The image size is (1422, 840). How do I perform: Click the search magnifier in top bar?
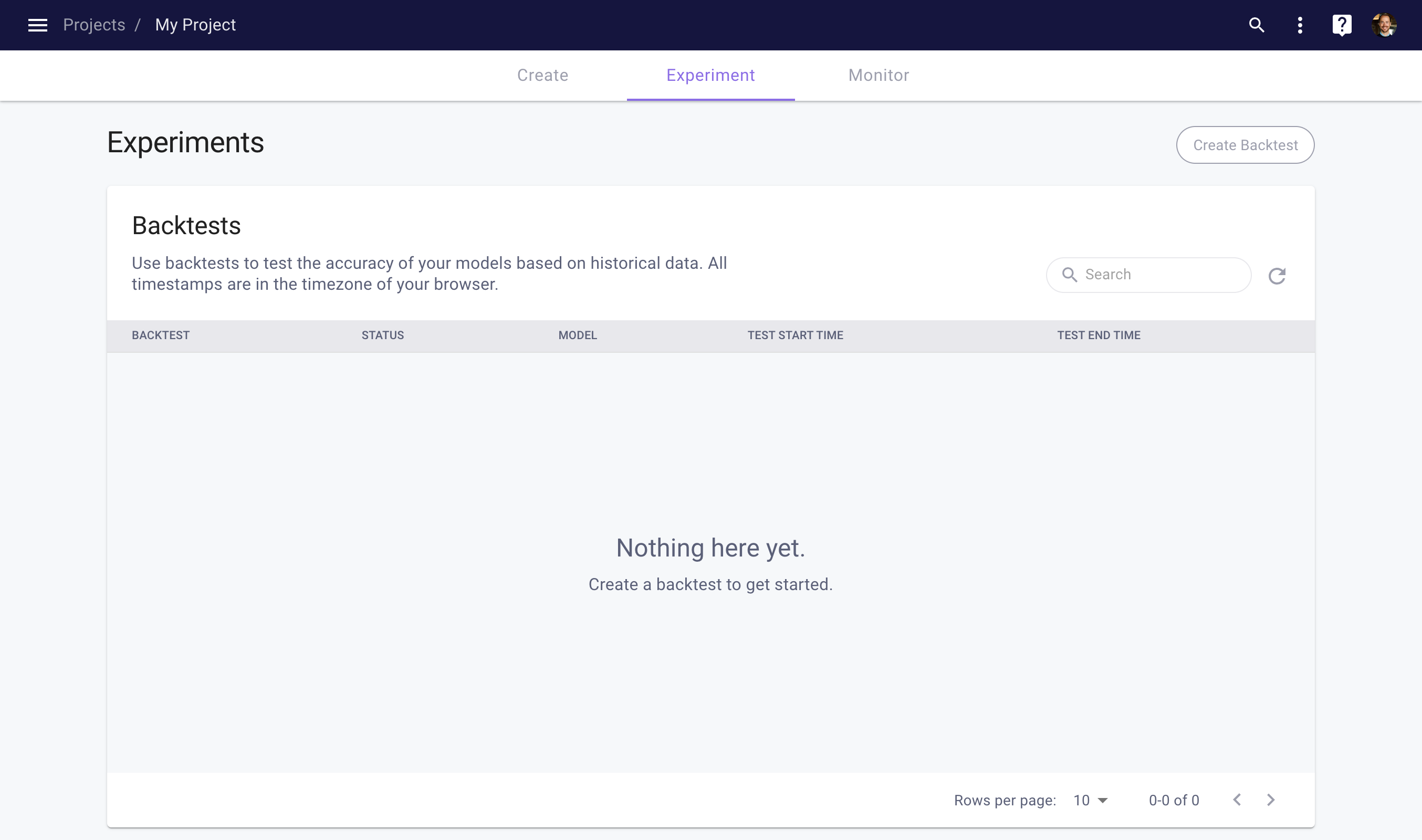1256,25
